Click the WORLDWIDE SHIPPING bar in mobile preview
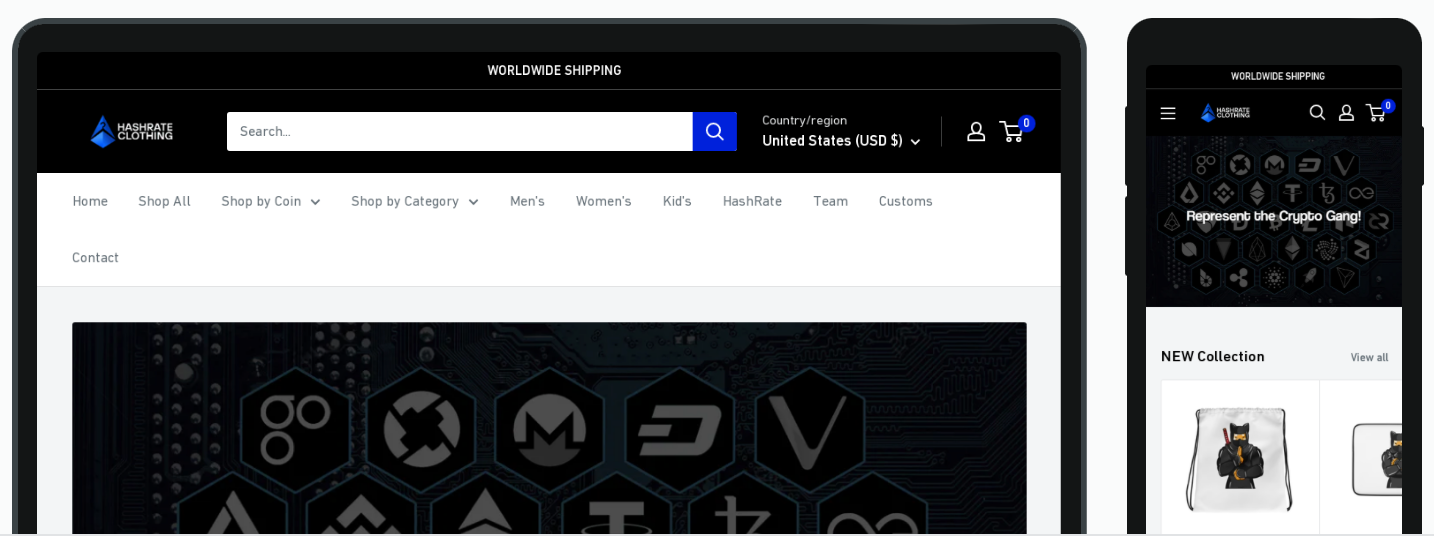The height and width of the screenshot is (552, 1434). pyautogui.click(x=1274, y=76)
